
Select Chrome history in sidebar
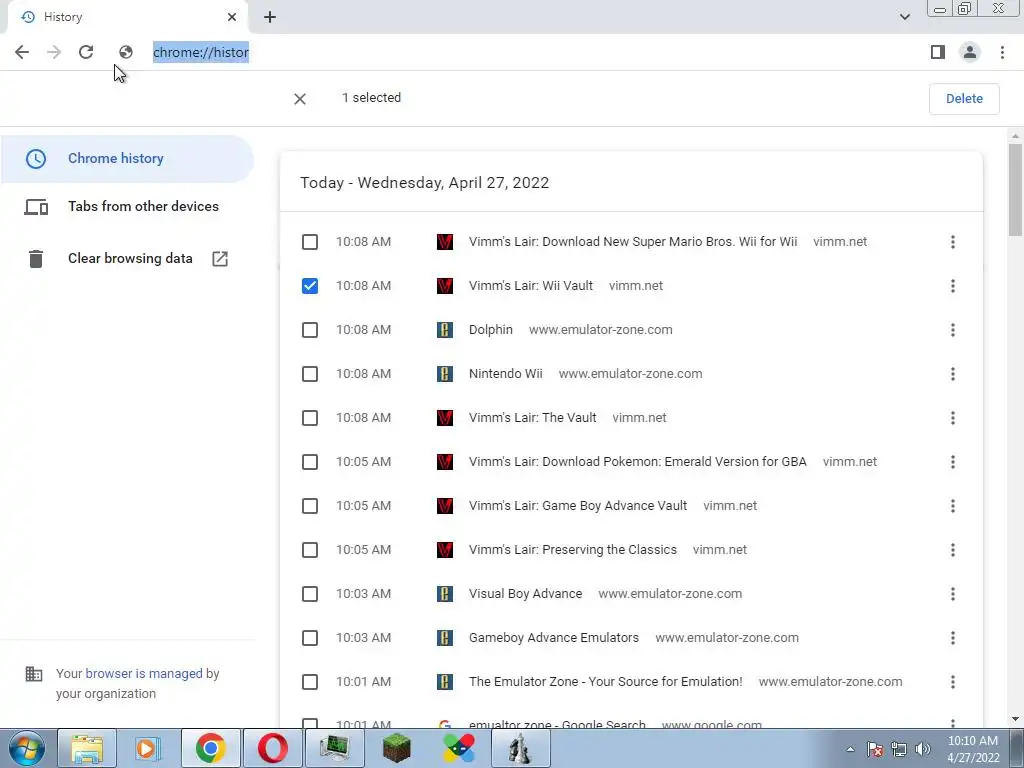(x=127, y=159)
